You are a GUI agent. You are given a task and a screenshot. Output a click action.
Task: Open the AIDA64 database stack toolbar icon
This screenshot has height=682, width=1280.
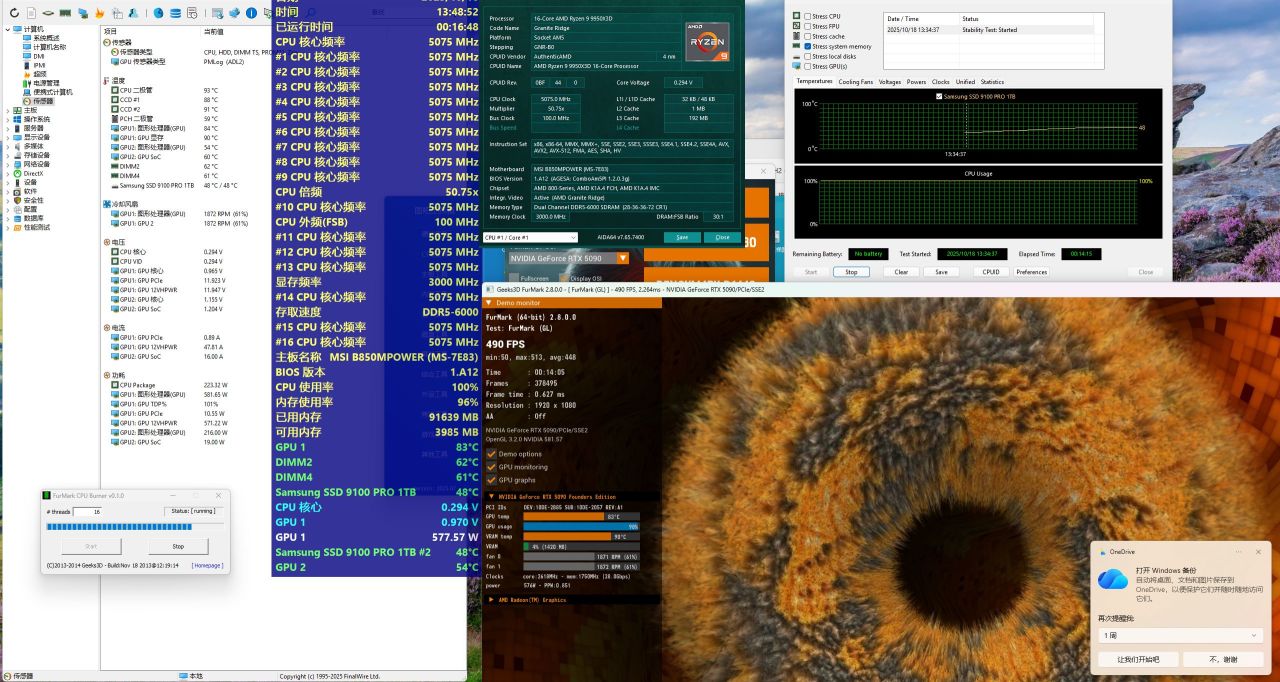click(x=176, y=13)
